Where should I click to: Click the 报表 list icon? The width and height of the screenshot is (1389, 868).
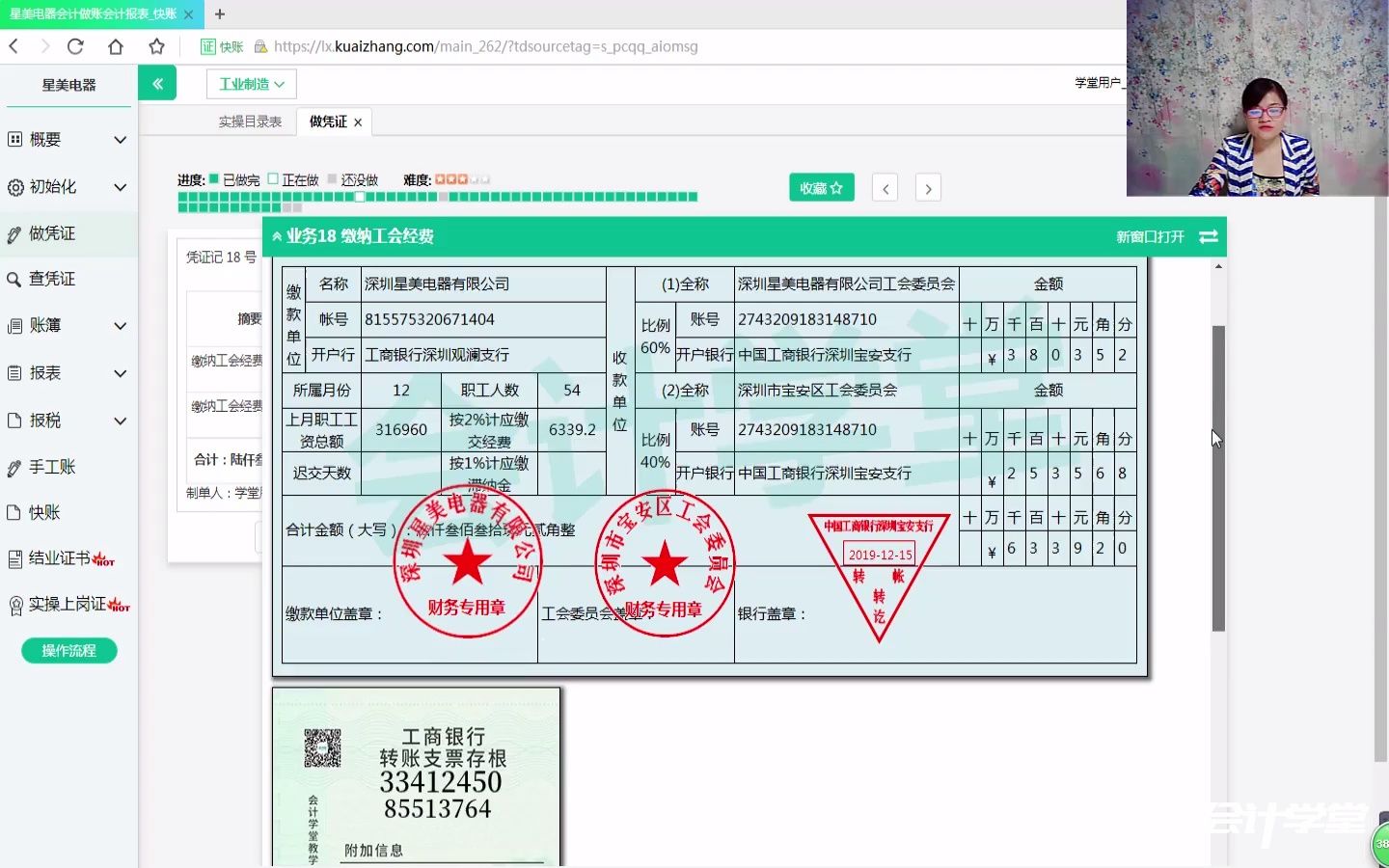pyautogui.click(x=14, y=373)
